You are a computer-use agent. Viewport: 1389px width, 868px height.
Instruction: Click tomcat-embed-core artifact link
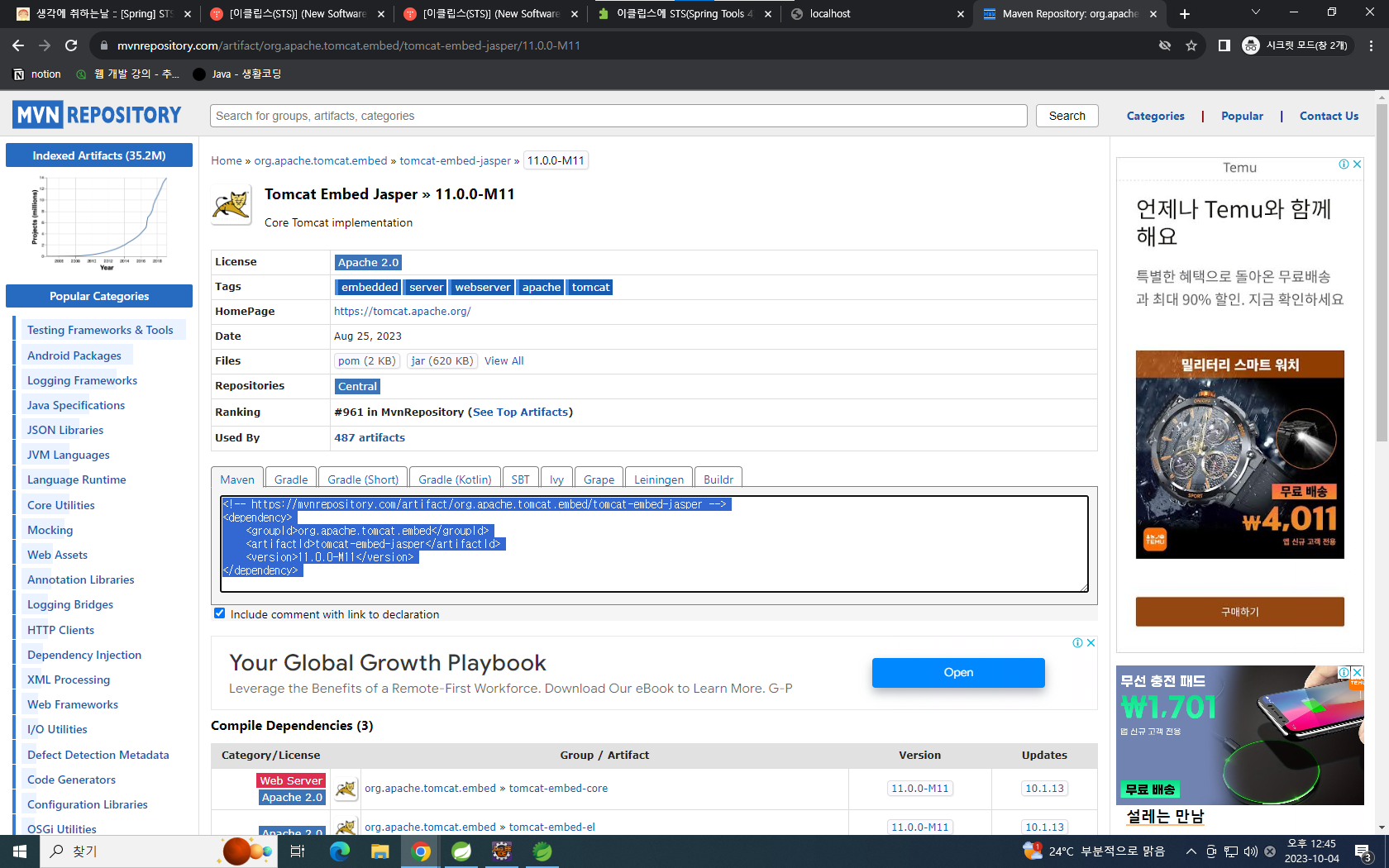click(x=558, y=788)
